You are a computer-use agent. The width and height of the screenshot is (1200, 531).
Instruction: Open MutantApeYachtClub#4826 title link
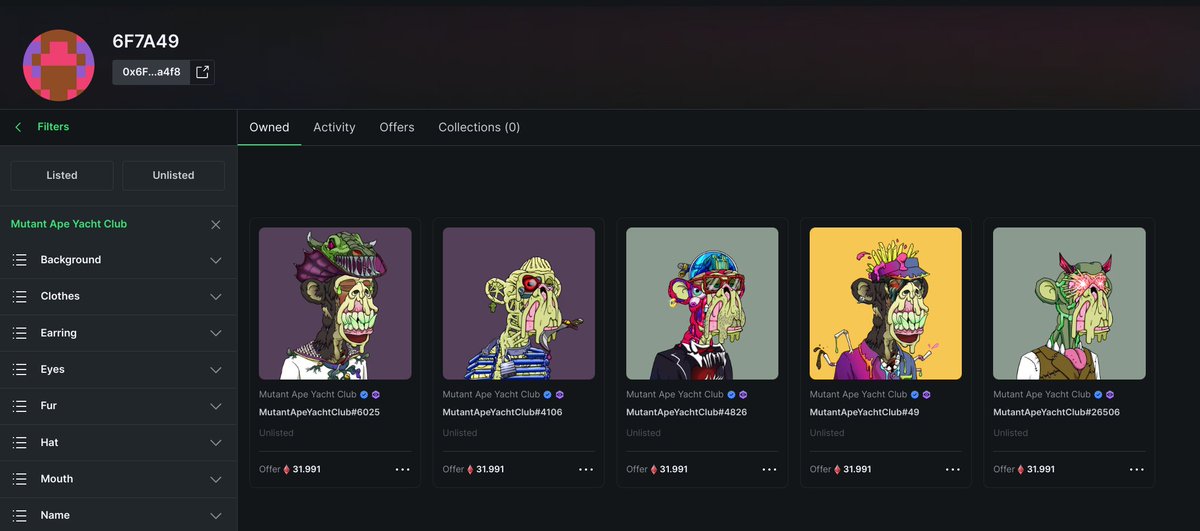(687, 412)
